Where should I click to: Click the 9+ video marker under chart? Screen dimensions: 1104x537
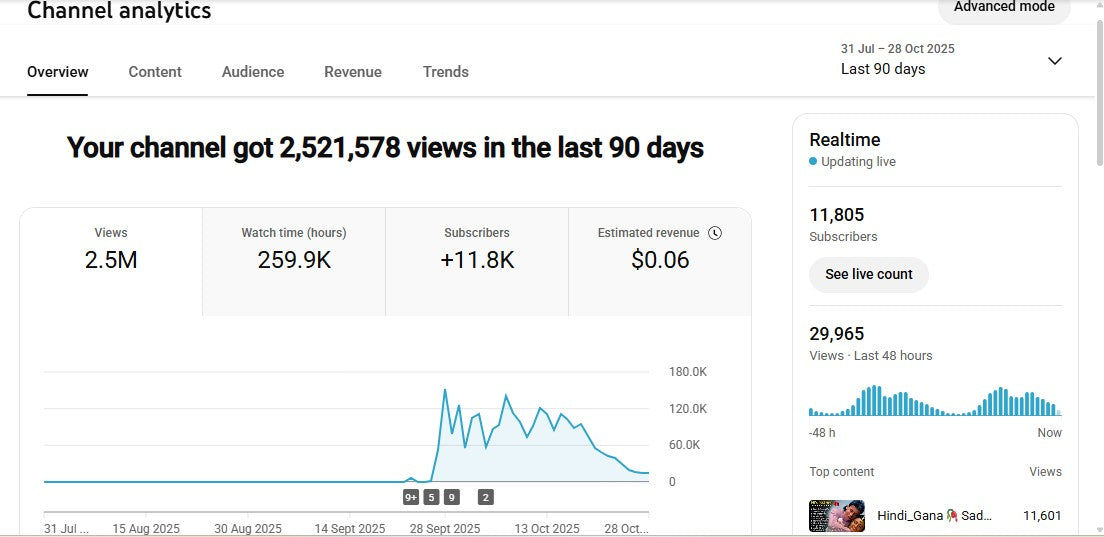pos(411,497)
